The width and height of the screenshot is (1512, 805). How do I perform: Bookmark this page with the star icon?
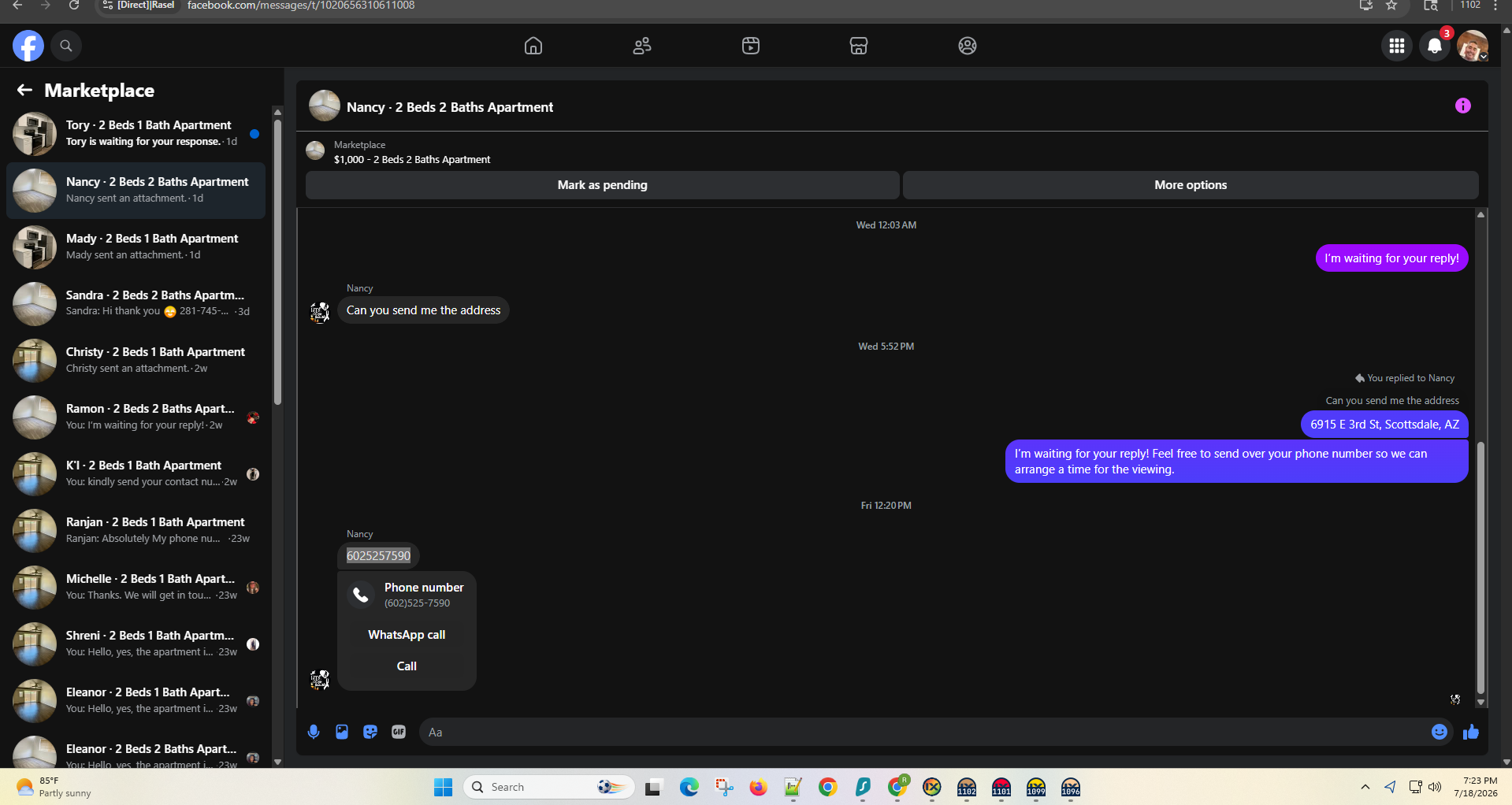click(x=1391, y=6)
